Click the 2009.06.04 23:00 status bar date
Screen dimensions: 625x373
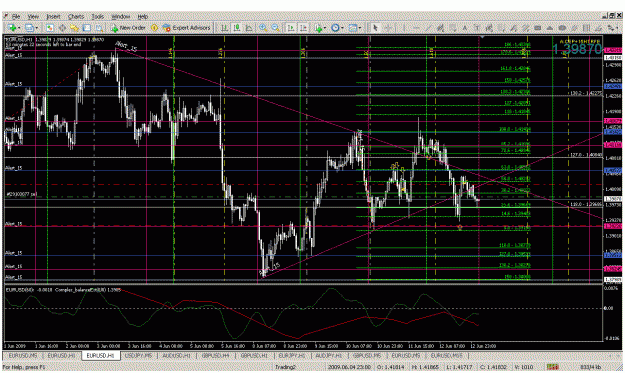(x=350, y=367)
